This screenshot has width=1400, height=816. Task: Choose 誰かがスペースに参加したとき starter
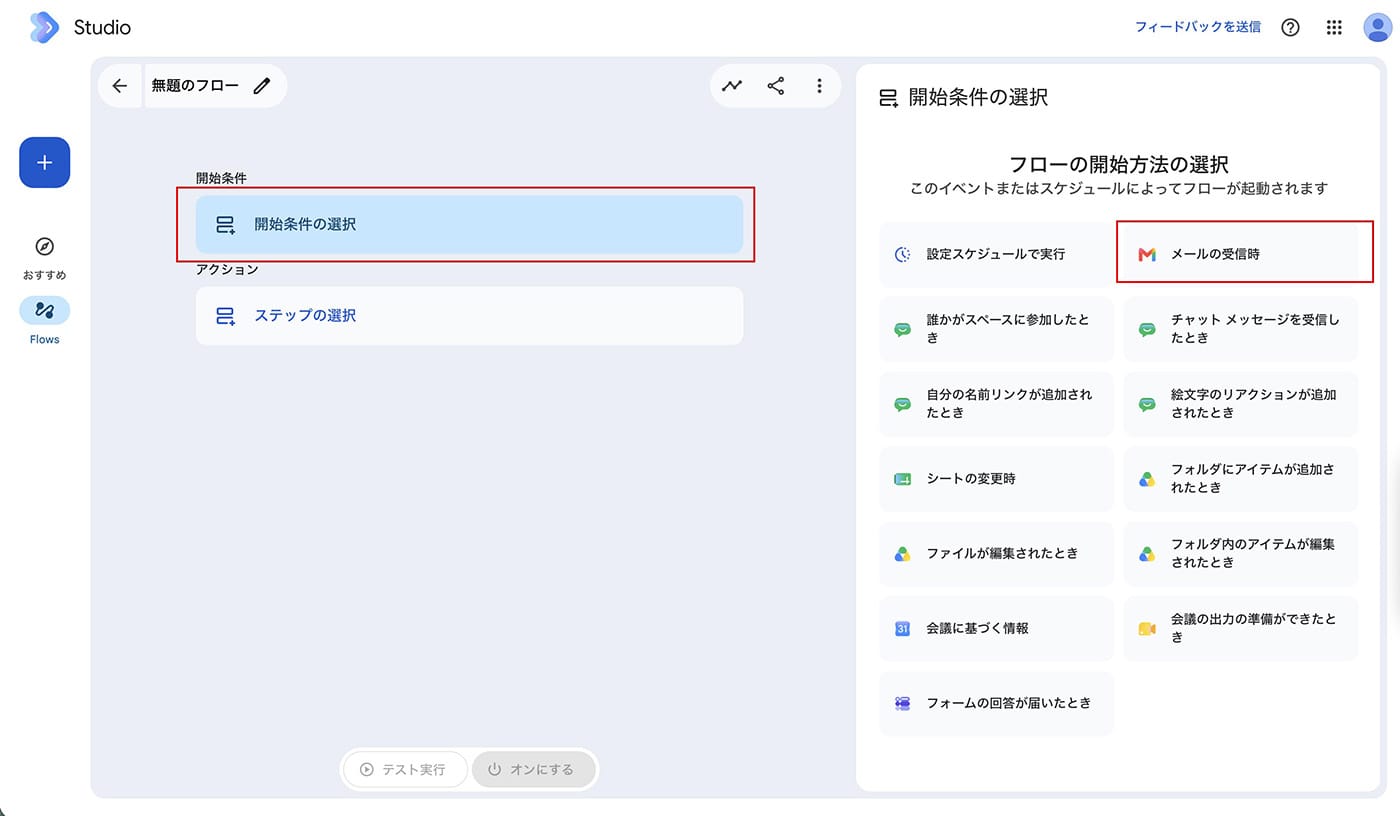click(x=996, y=329)
